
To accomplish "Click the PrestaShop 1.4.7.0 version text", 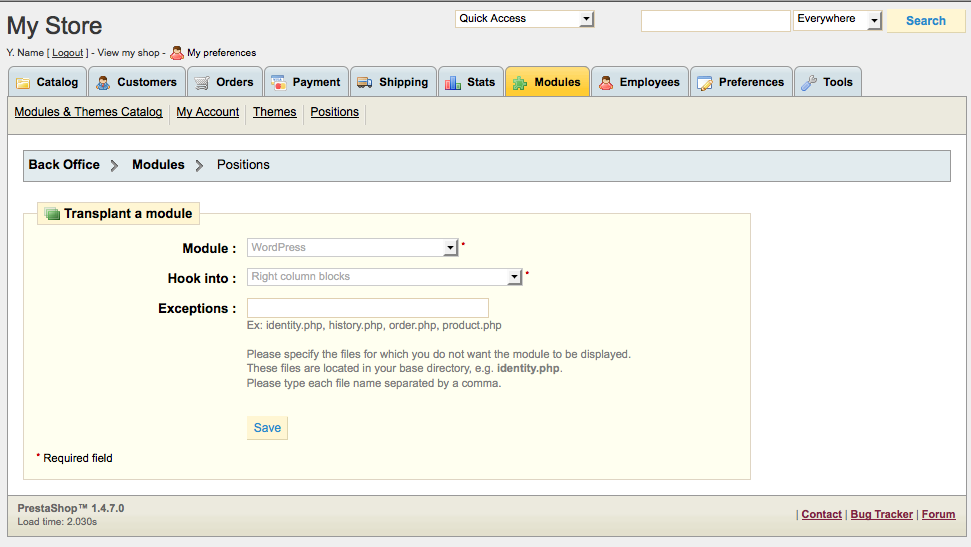I will pos(71,508).
